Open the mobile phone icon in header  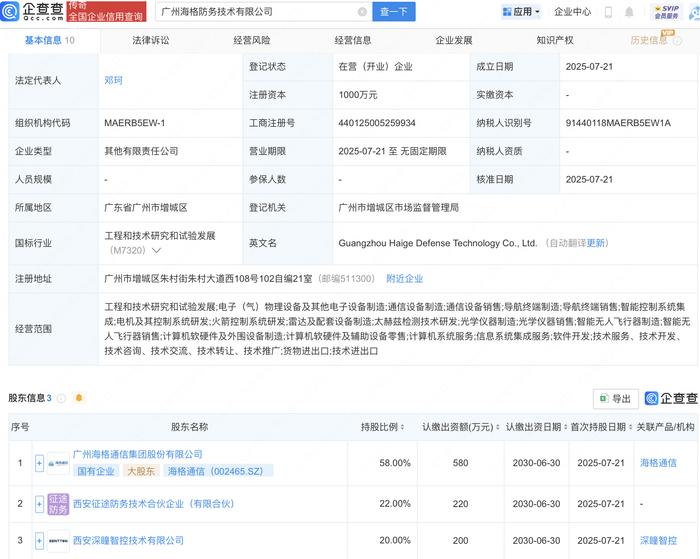pos(608,12)
